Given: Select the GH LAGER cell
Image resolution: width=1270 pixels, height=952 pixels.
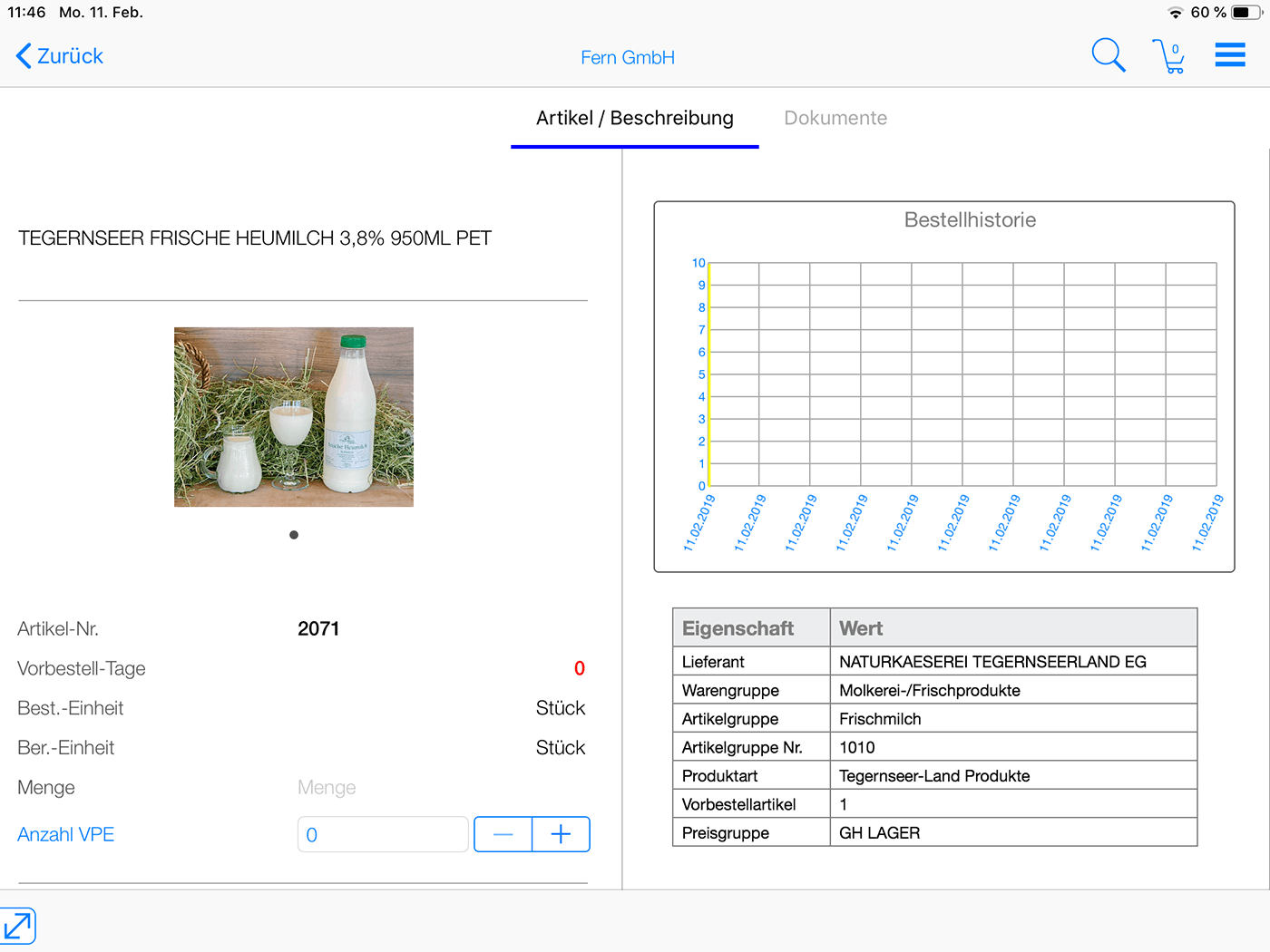Looking at the screenshot, I should [1014, 832].
